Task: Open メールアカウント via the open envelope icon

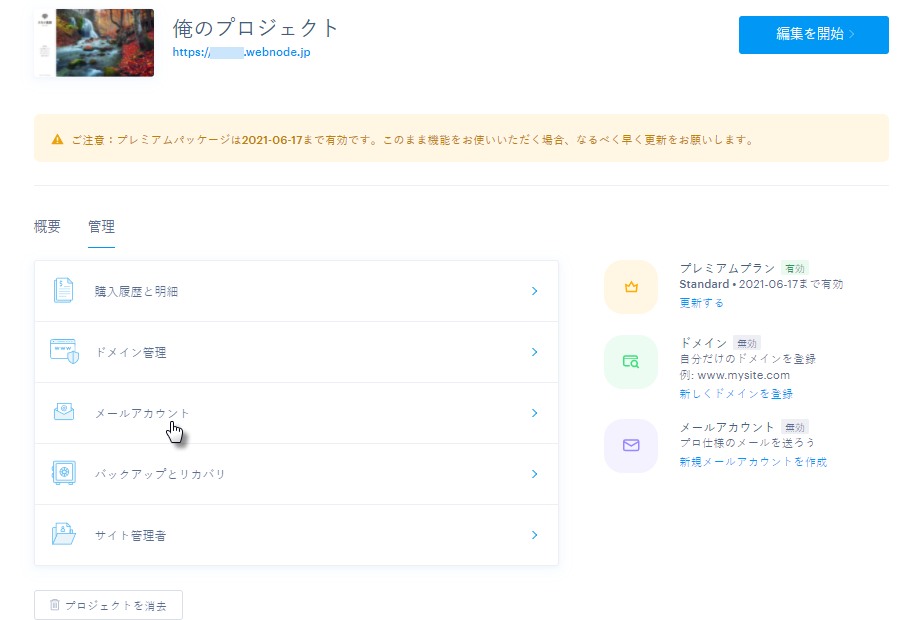Action: (63, 413)
